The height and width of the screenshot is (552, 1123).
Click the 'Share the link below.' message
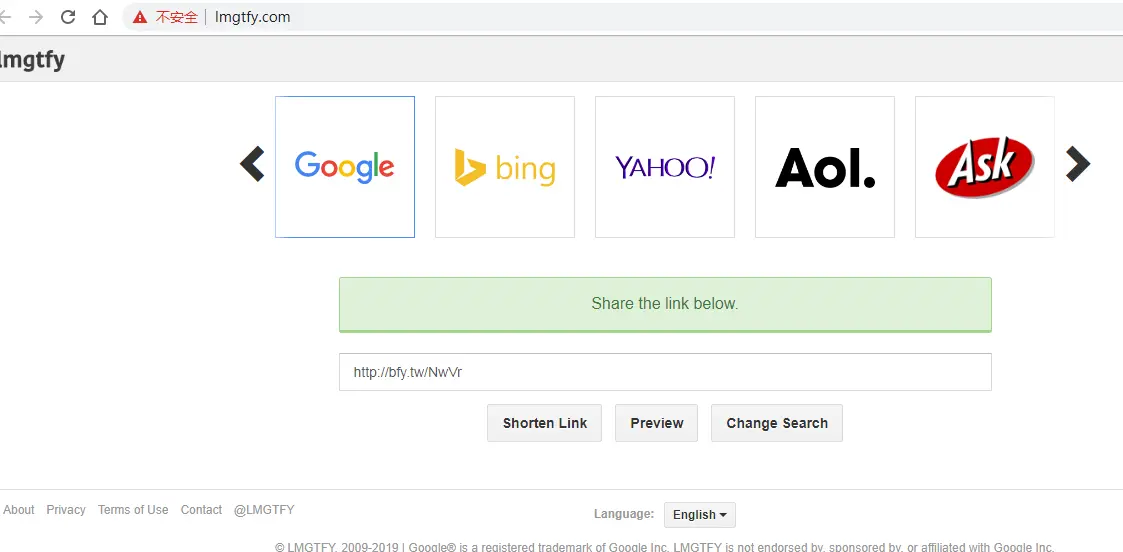click(x=665, y=304)
